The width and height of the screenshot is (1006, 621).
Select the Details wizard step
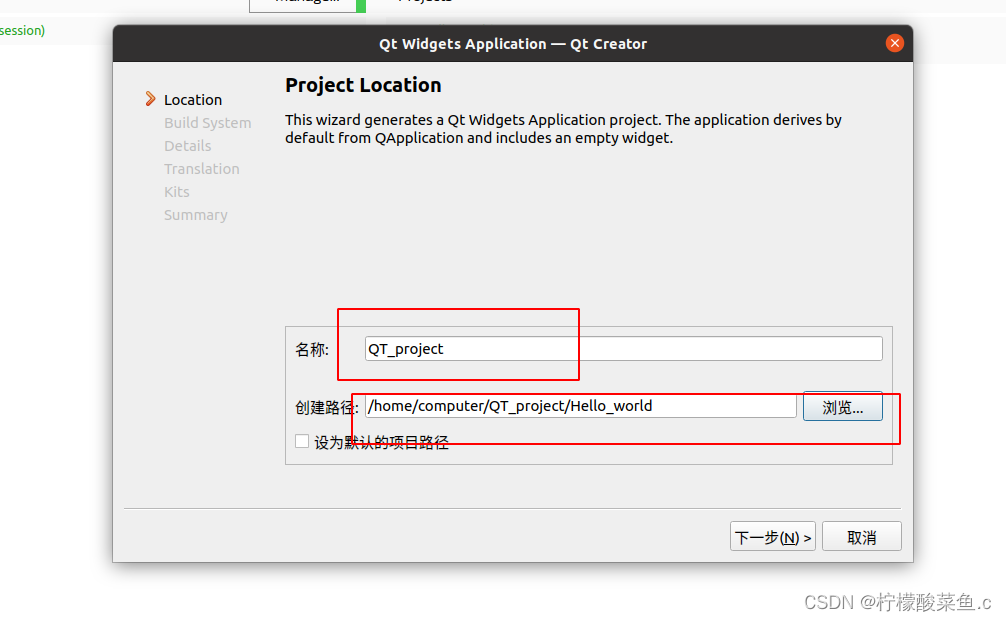pos(187,146)
